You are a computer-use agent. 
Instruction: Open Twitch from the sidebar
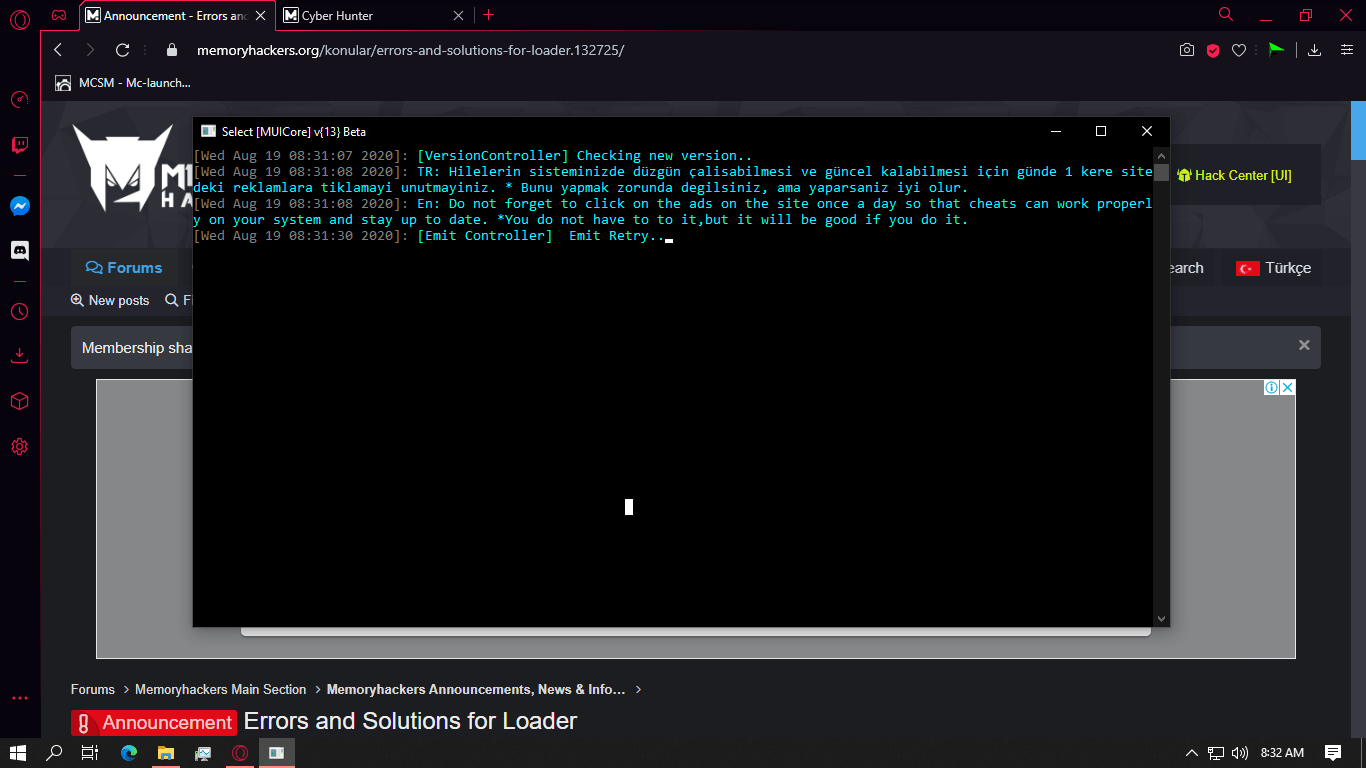(19, 146)
